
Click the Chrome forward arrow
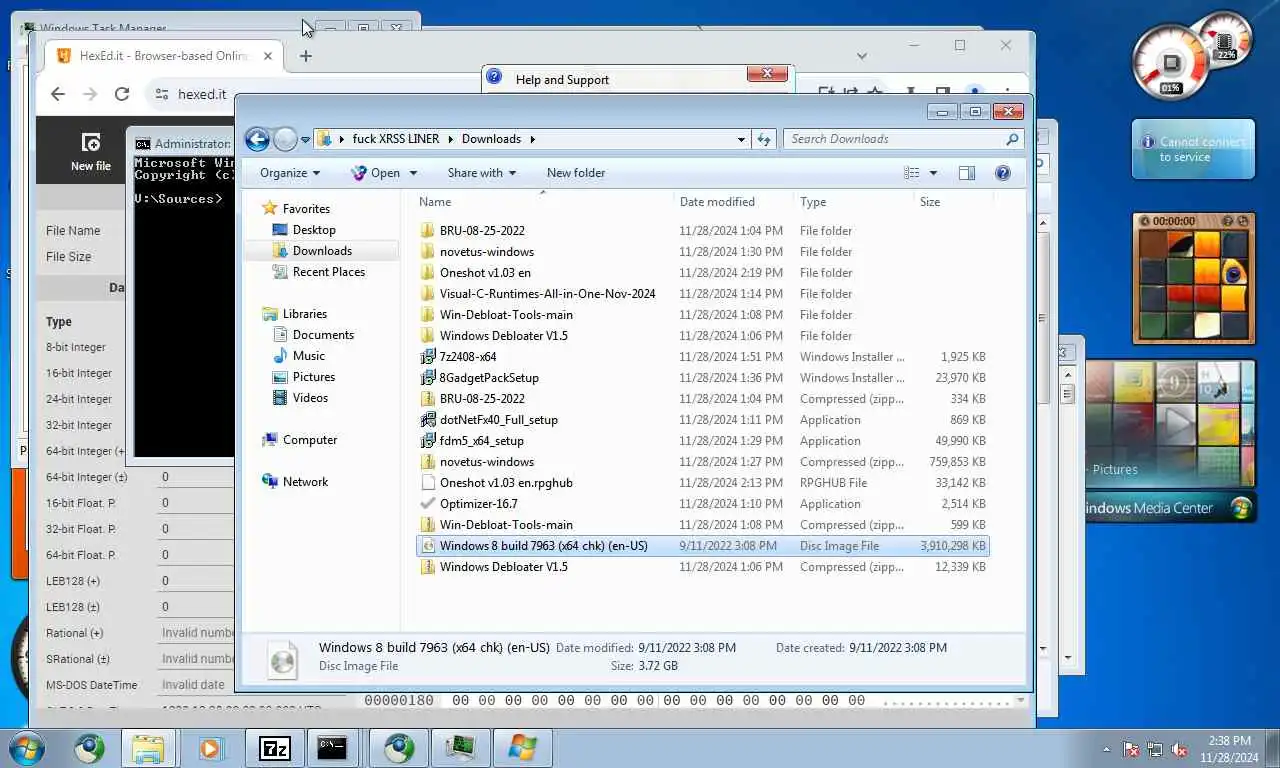click(x=90, y=94)
